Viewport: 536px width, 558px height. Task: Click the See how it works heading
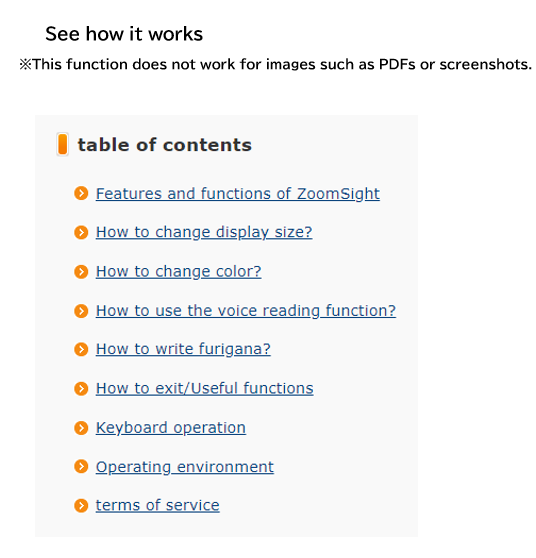[x=124, y=34]
